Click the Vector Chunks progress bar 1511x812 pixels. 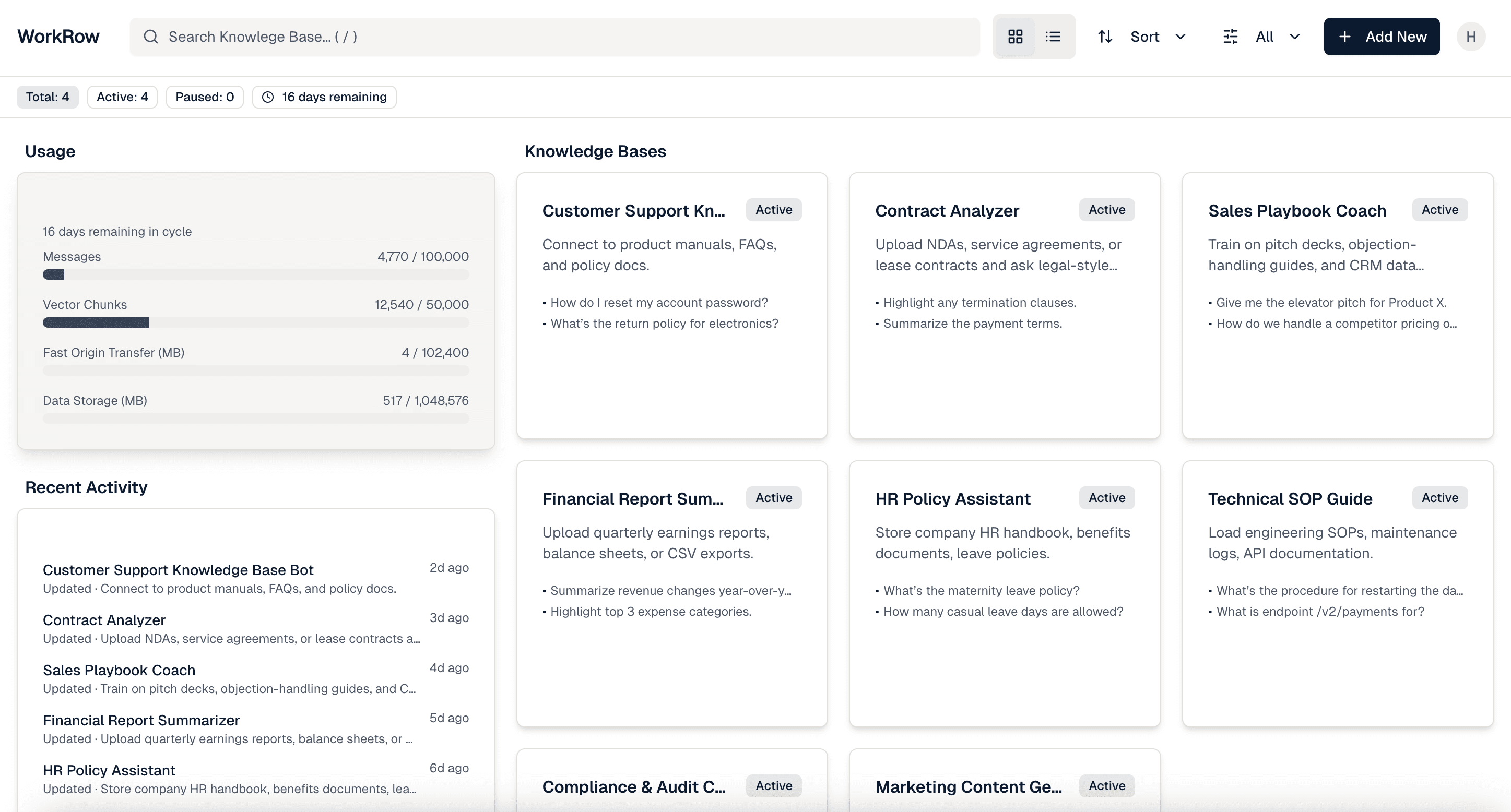pos(255,323)
